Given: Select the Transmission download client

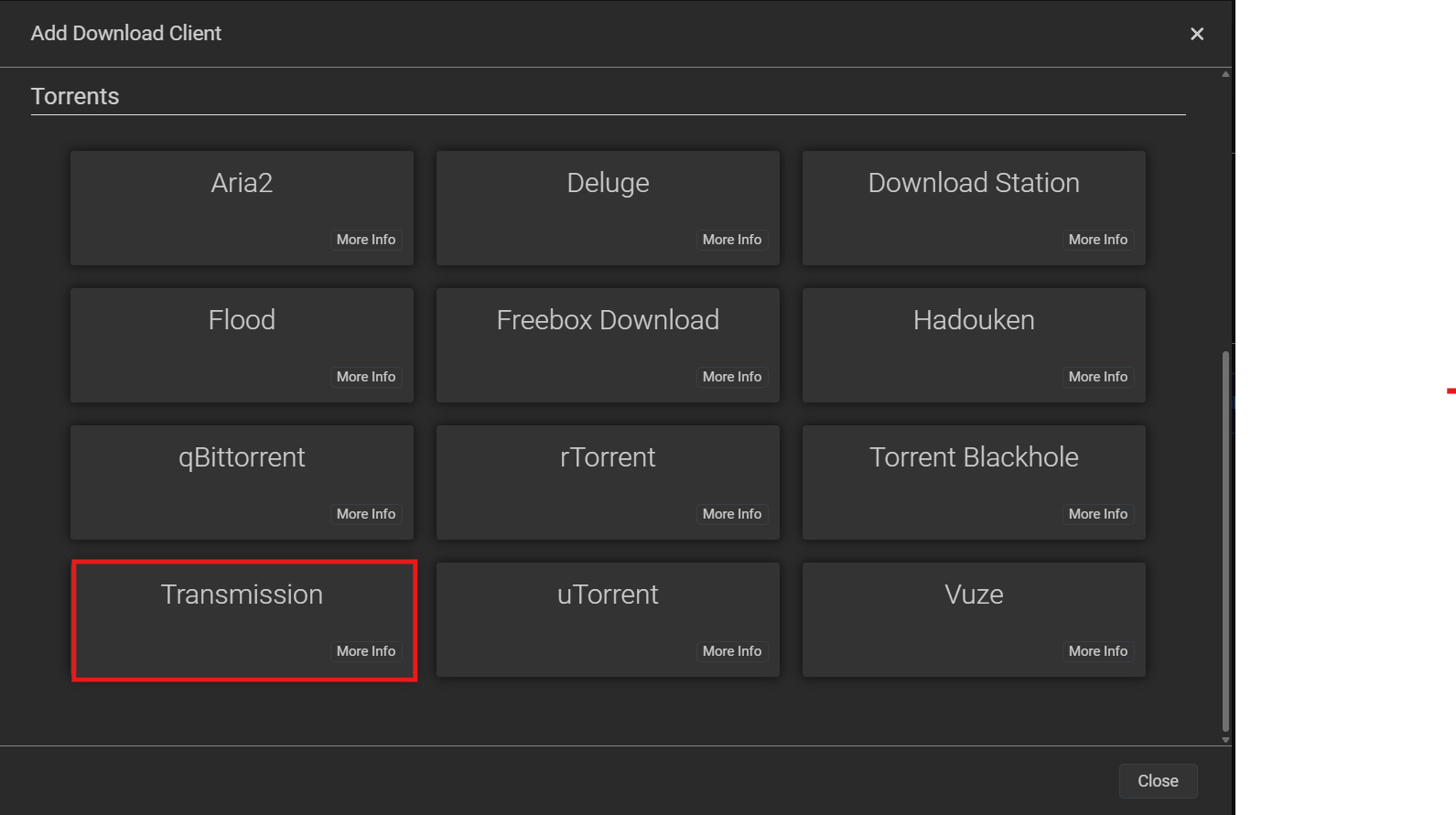Looking at the screenshot, I should click(242, 620).
